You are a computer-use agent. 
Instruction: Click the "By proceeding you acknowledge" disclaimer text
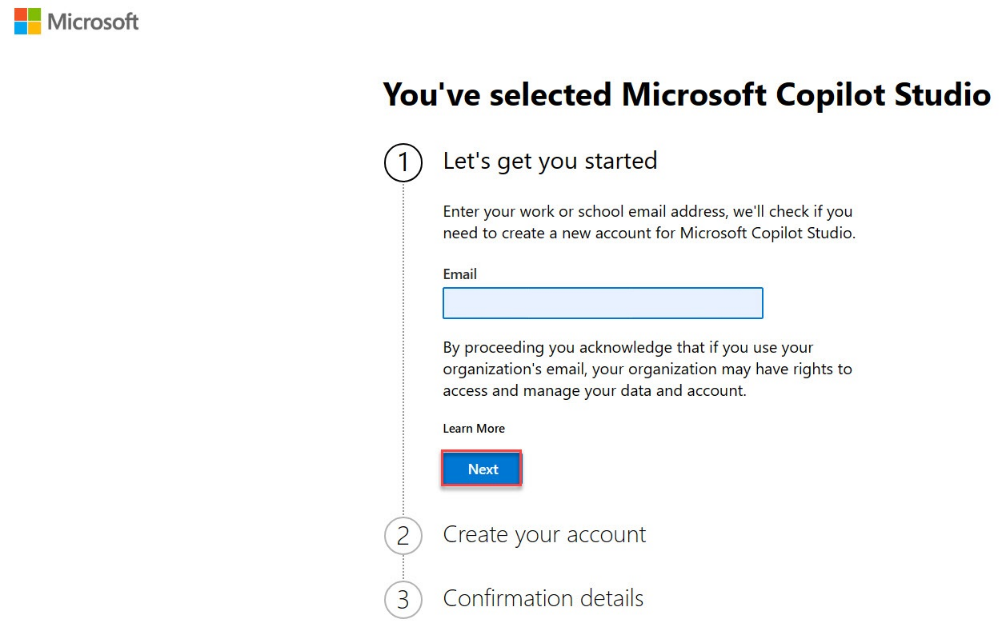[x=647, y=369]
